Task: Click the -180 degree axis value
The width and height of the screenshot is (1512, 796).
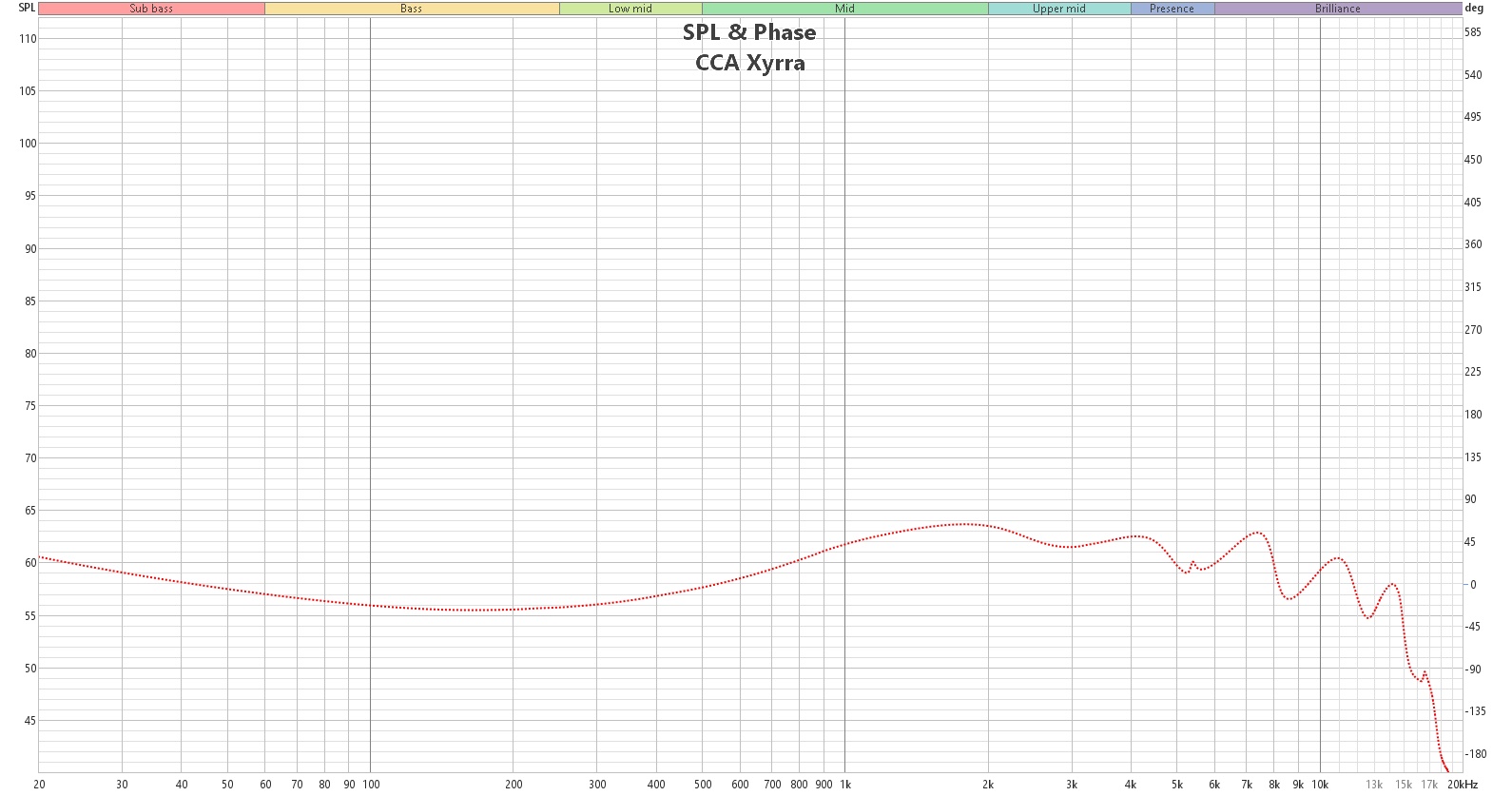Action: click(1475, 754)
